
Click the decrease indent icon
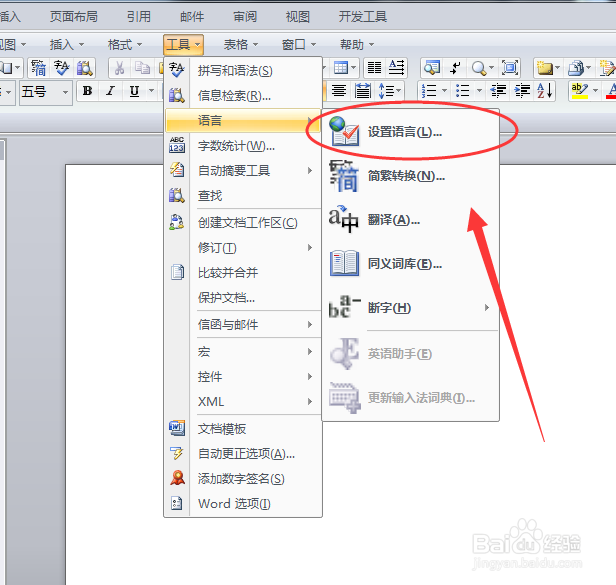[x=498, y=91]
